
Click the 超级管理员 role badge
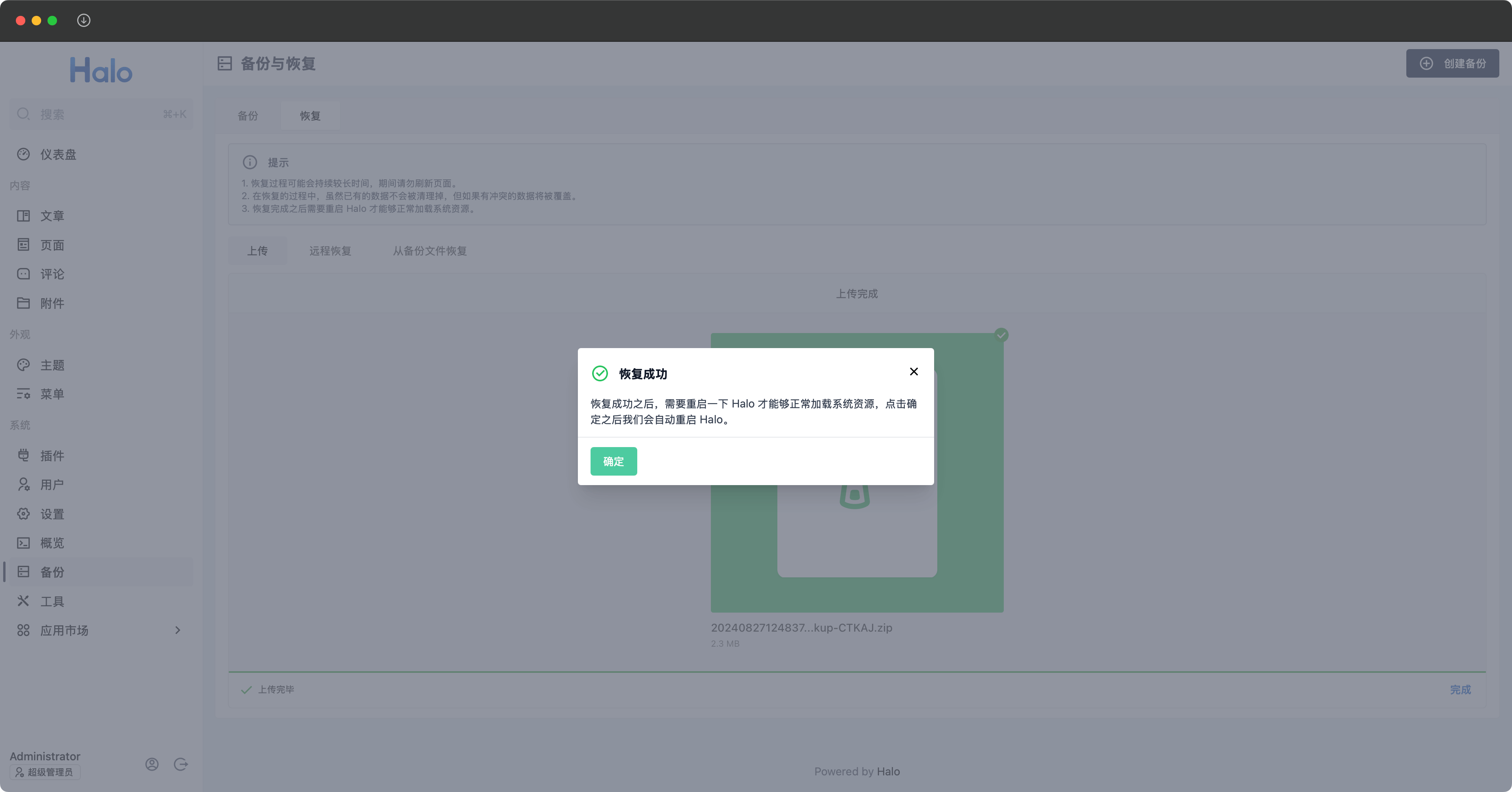tap(45, 772)
